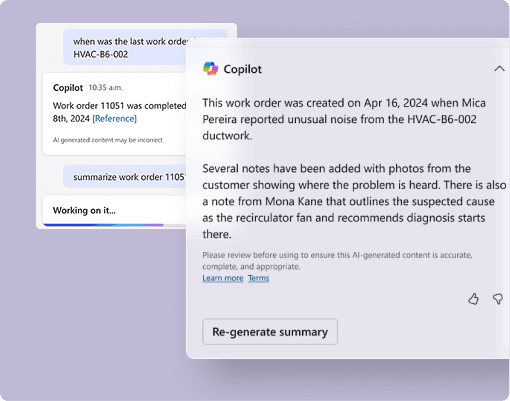Give the summary a thumbs up
Image resolution: width=510 pixels, height=401 pixels.
point(473,299)
